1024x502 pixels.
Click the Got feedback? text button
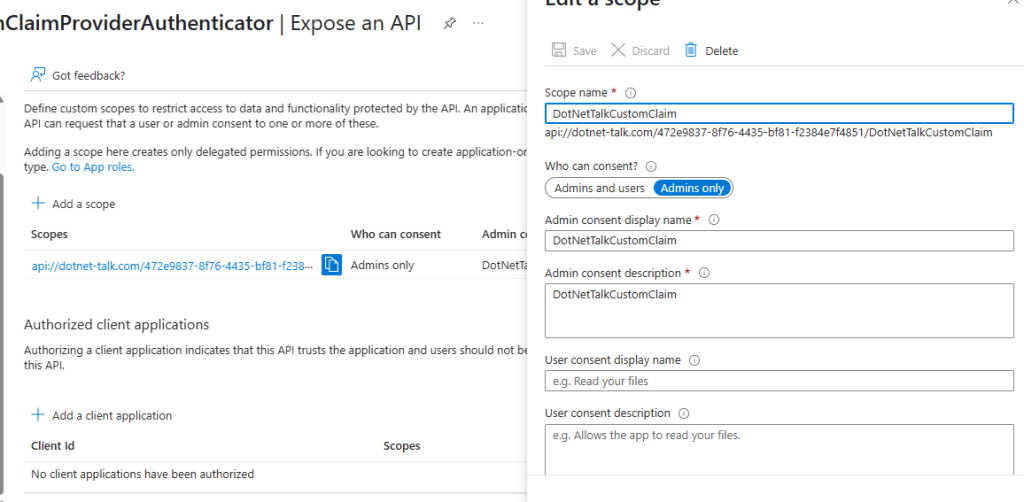coord(88,76)
